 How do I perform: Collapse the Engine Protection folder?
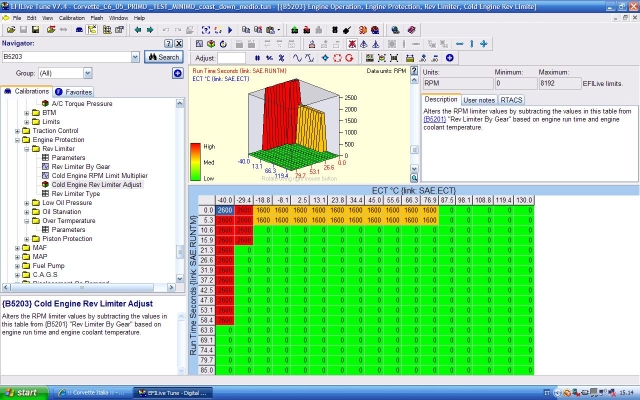coord(17,140)
